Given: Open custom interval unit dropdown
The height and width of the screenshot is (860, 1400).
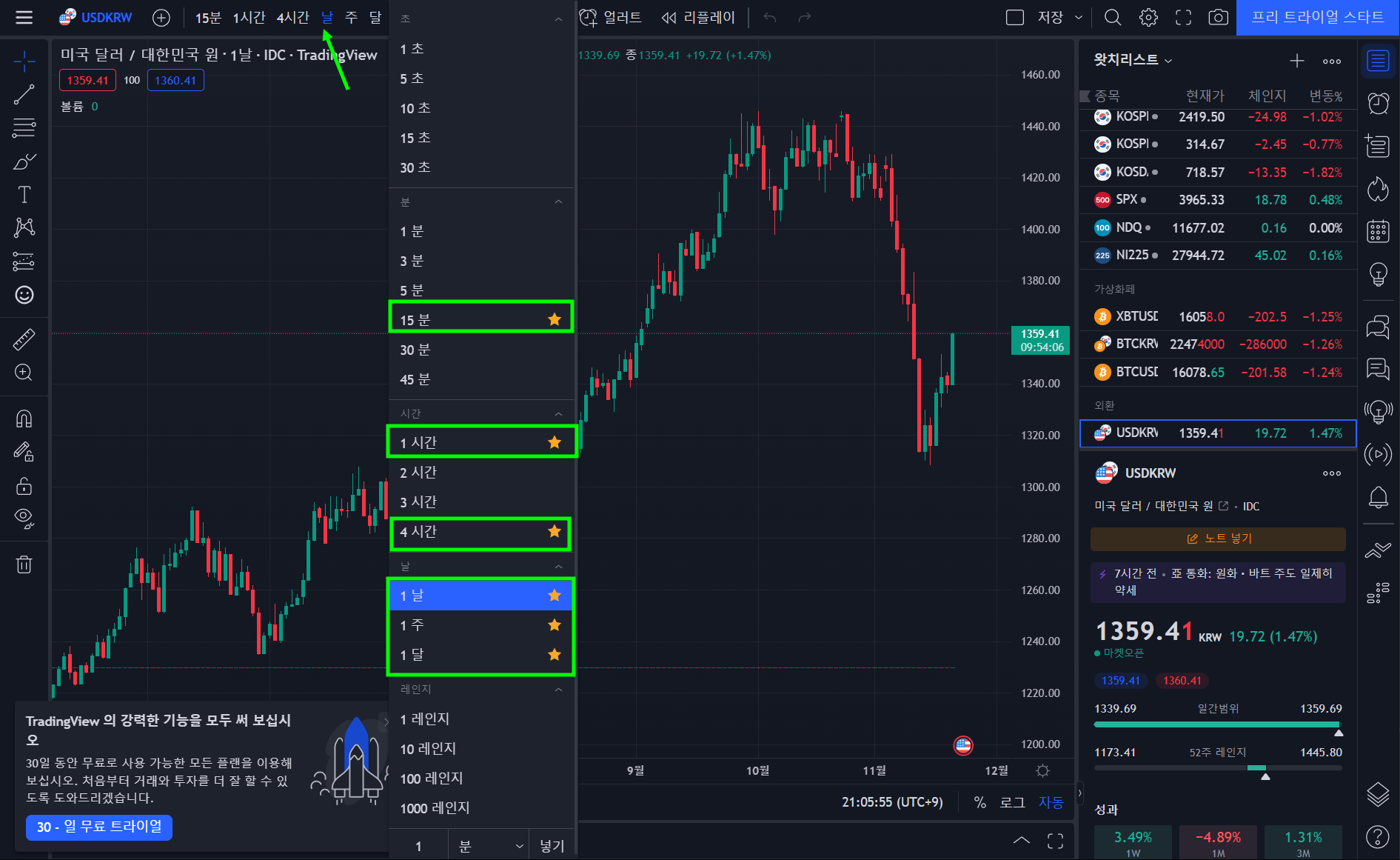Looking at the screenshot, I should 489,846.
